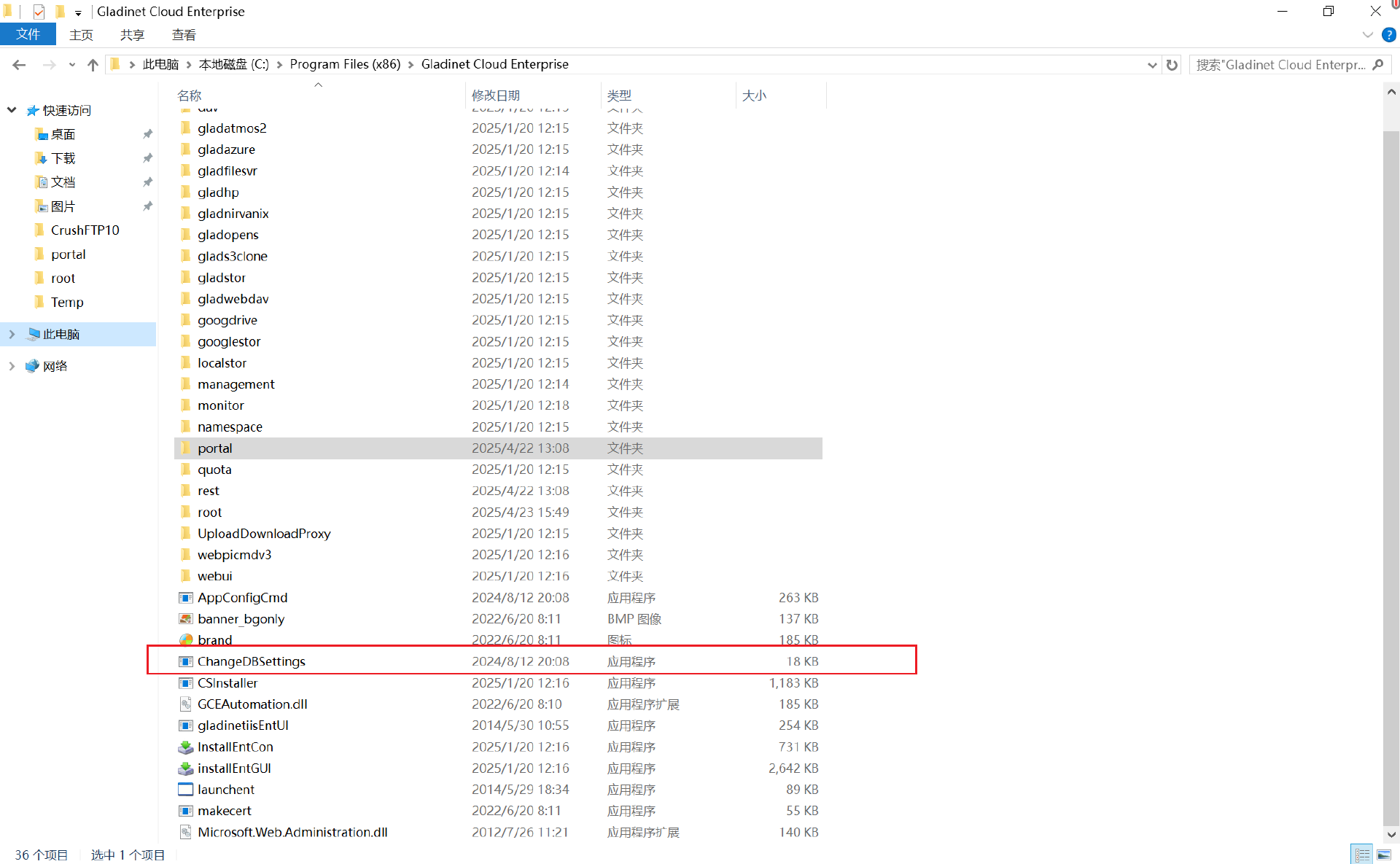Screen dimensions: 1400x864
Task: Open the dropdown after Program Files (x86) breadcrumb
Action: point(411,65)
